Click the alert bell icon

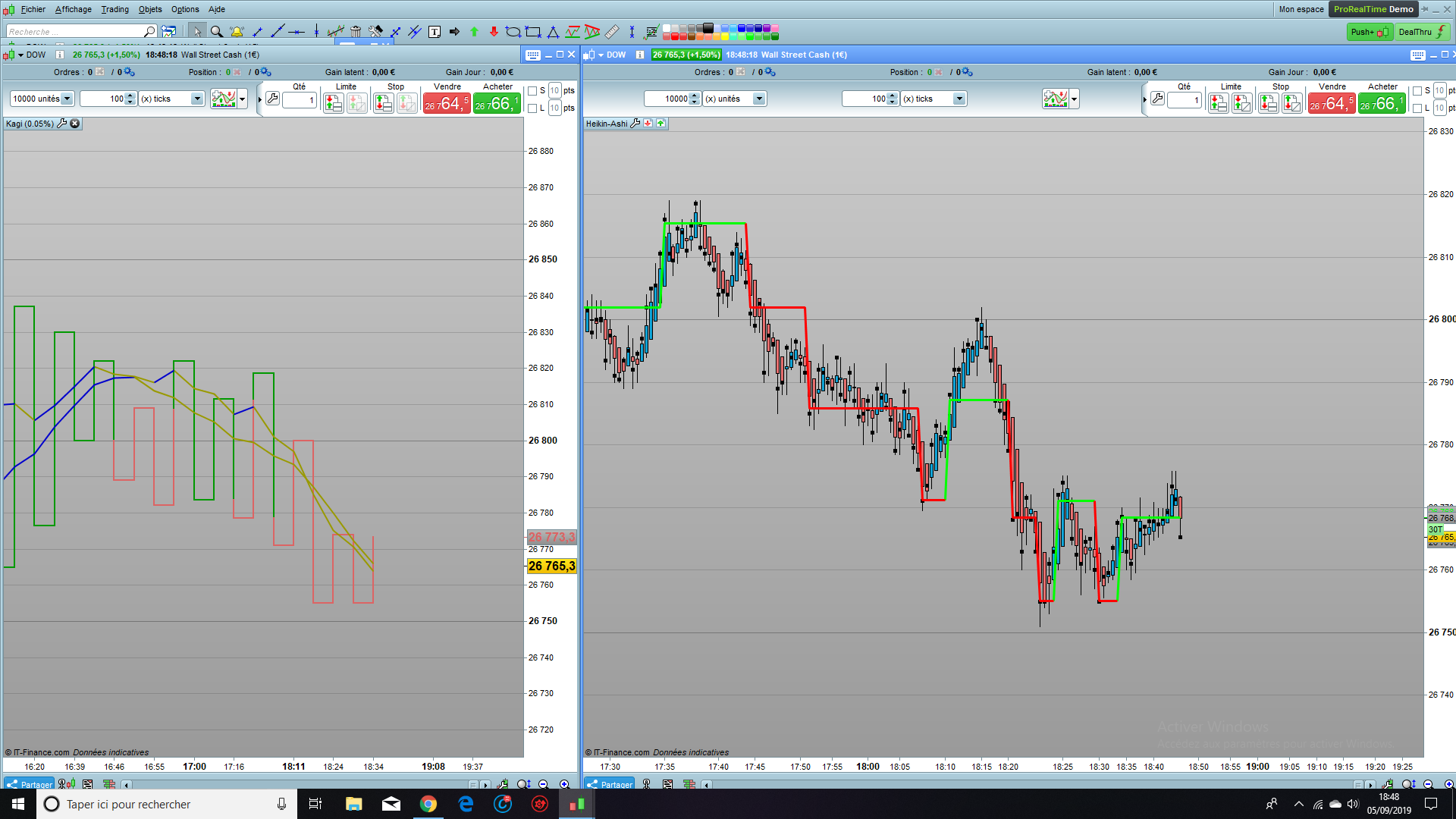pos(237,32)
